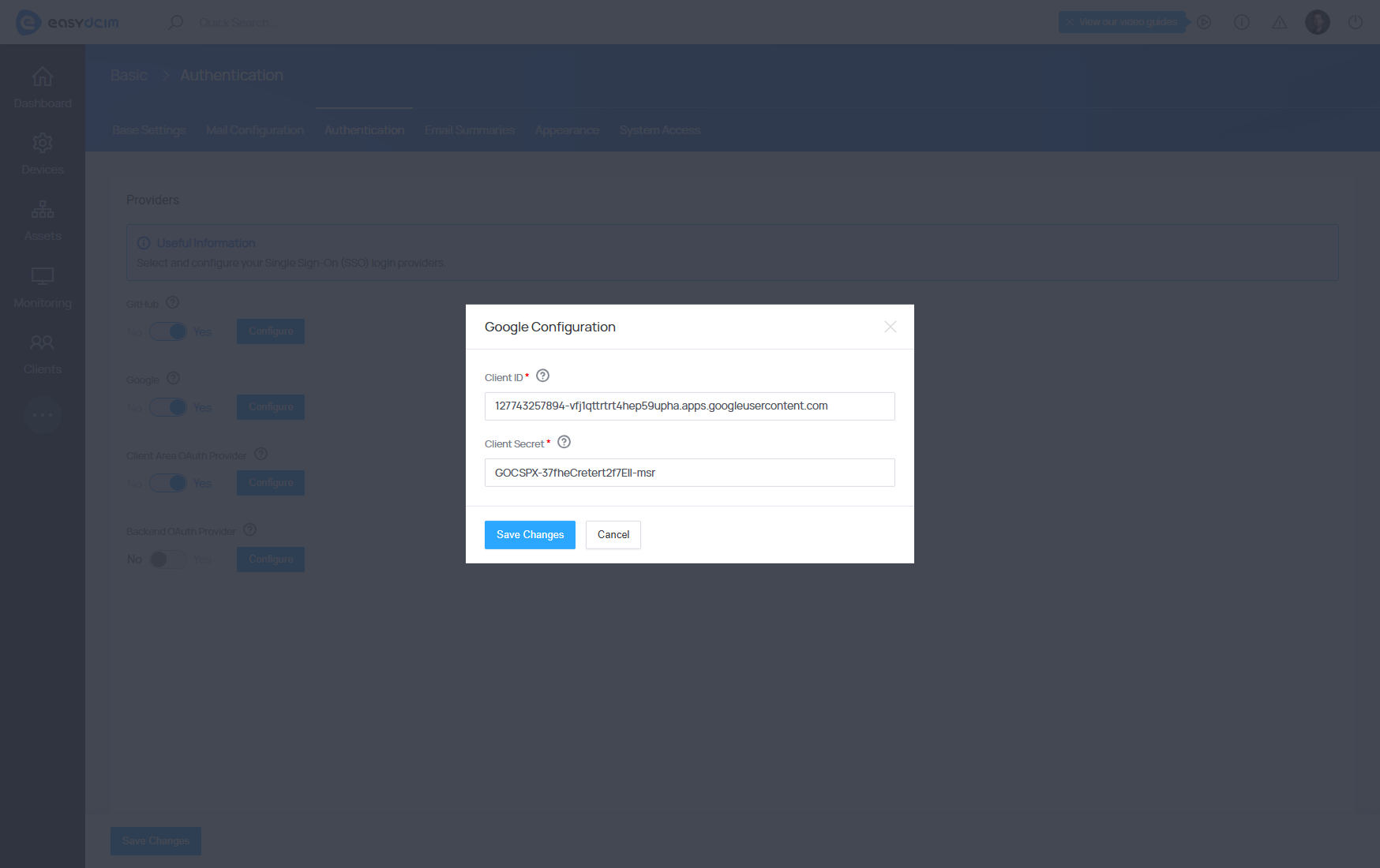Click the Basic breadcrumb link
Screen dimensions: 1380x868
coord(129,75)
